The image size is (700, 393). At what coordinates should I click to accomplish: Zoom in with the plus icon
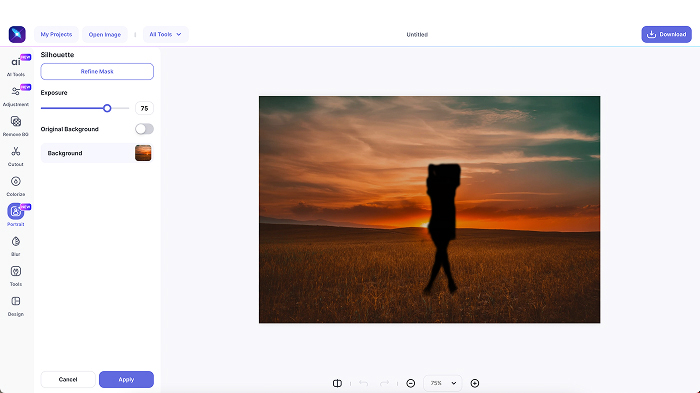click(x=475, y=383)
